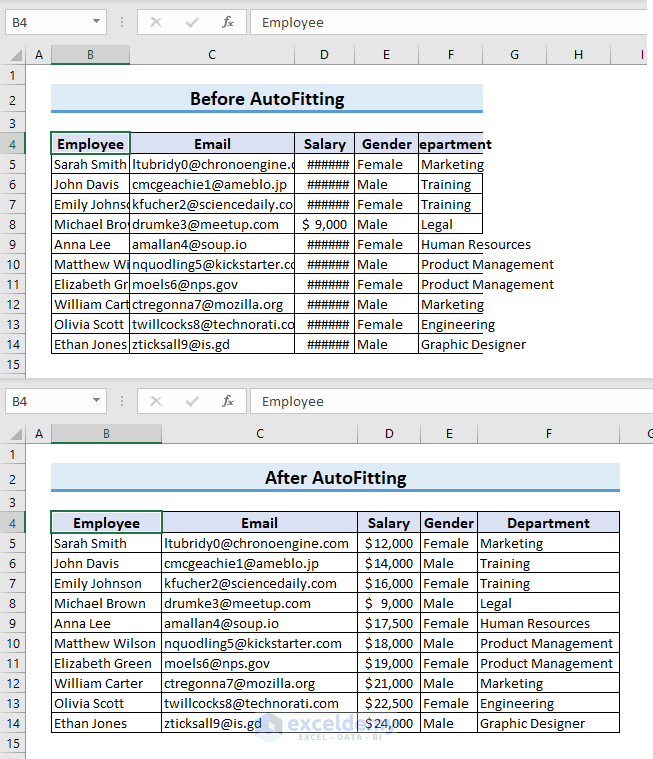653x759 pixels.
Task: Click Select All corner triangle of Before AutoFitting sheet
Action: (16, 55)
